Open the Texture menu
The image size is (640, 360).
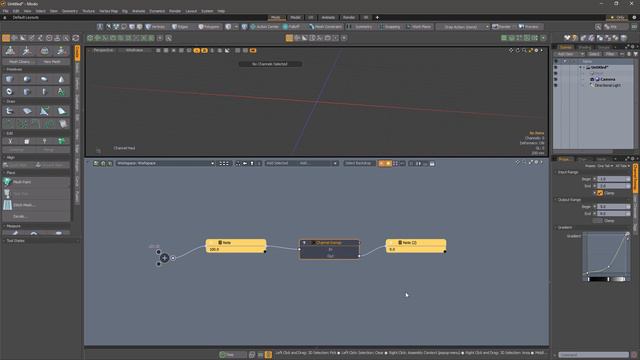click(89, 11)
